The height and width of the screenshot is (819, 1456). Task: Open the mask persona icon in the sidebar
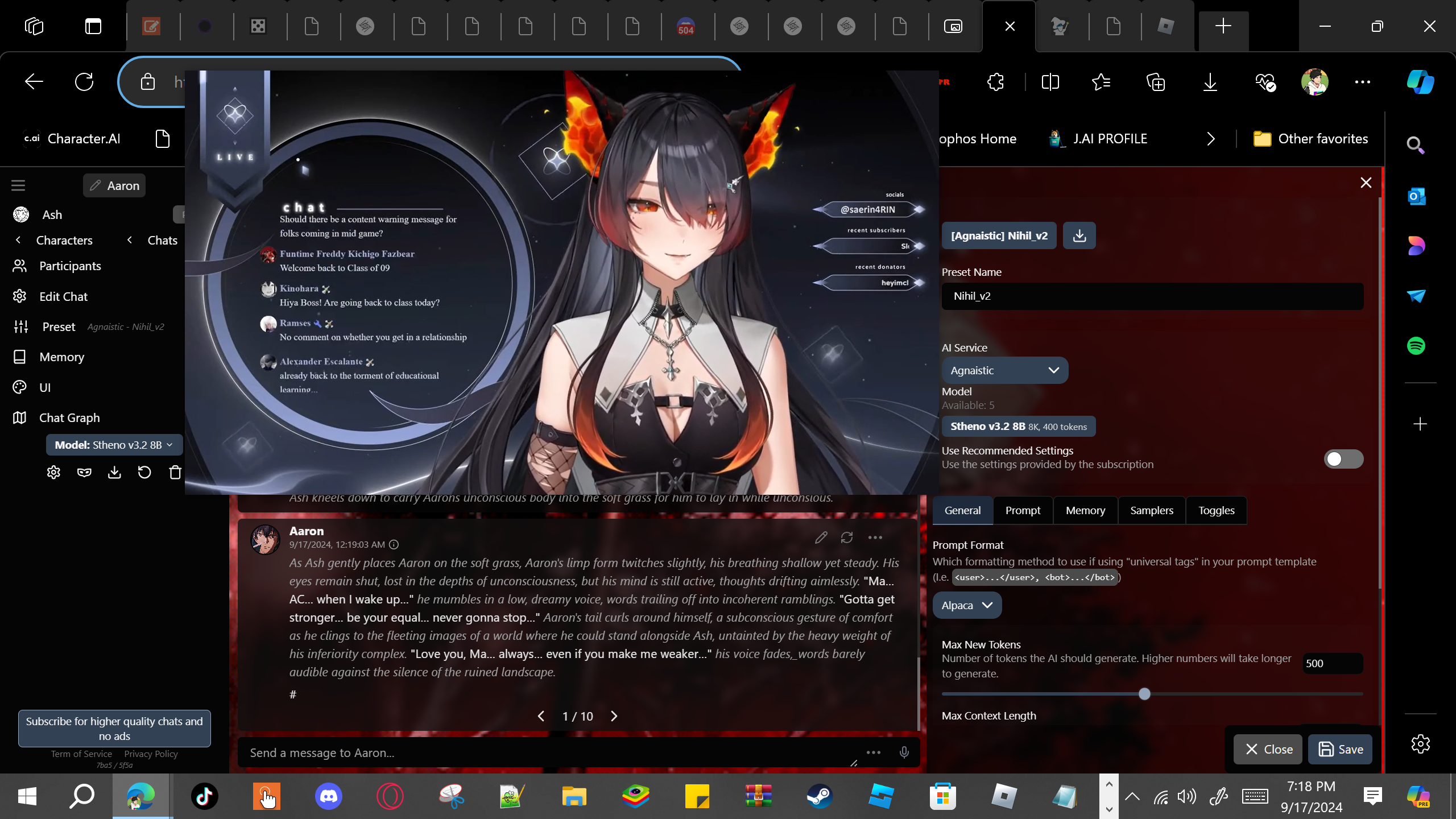point(84,472)
